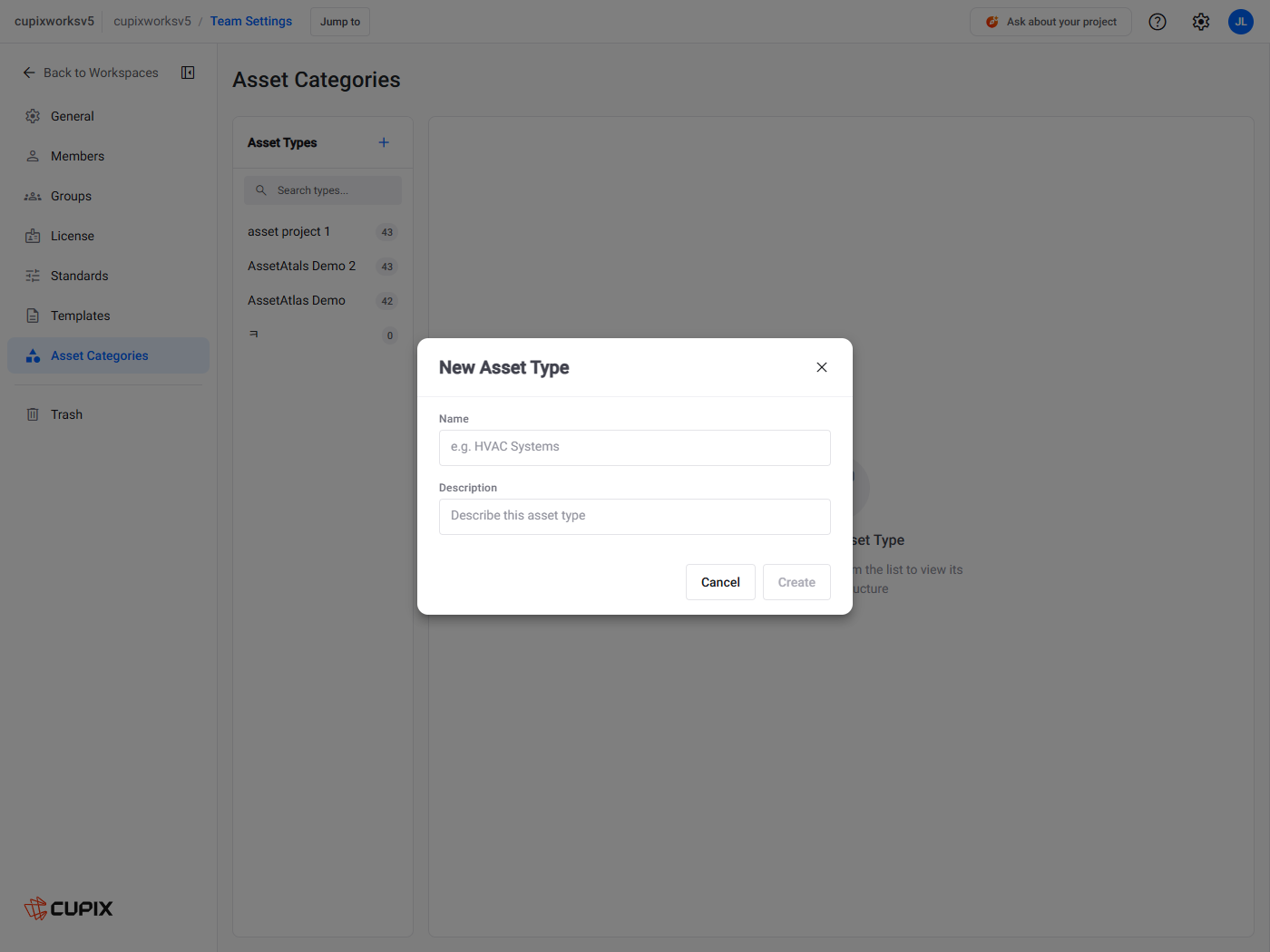Click Ask about your project button

pyautogui.click(x=1050, y=22)
